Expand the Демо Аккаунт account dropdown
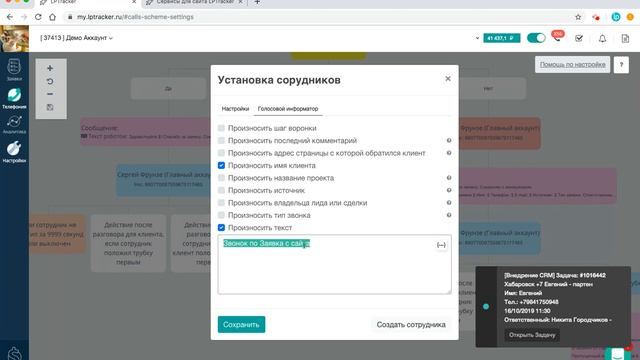The height and width of the screenshot is (360, 640). [x=76, y=38]
